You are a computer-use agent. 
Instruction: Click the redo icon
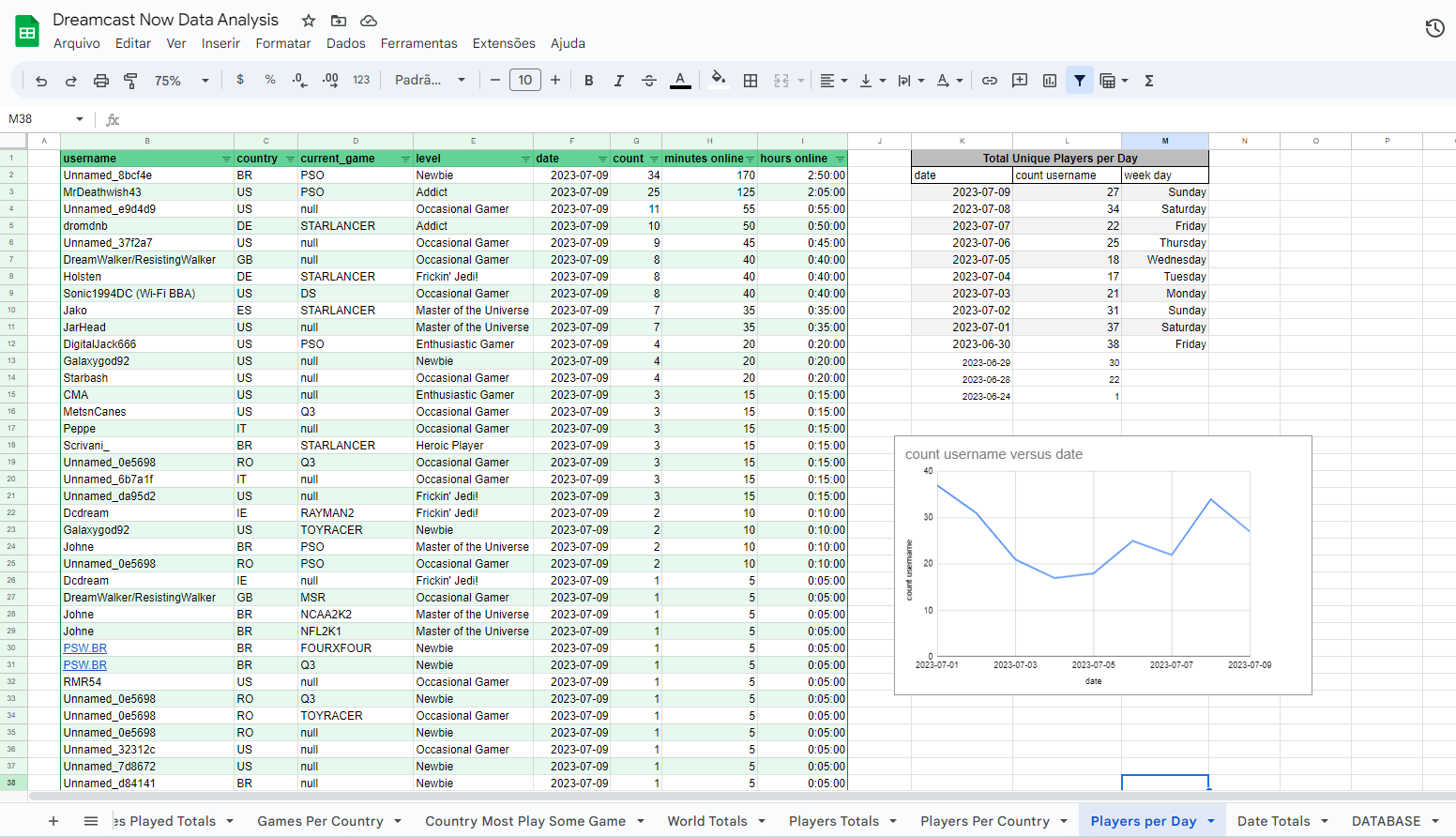[x=71, y=81]
